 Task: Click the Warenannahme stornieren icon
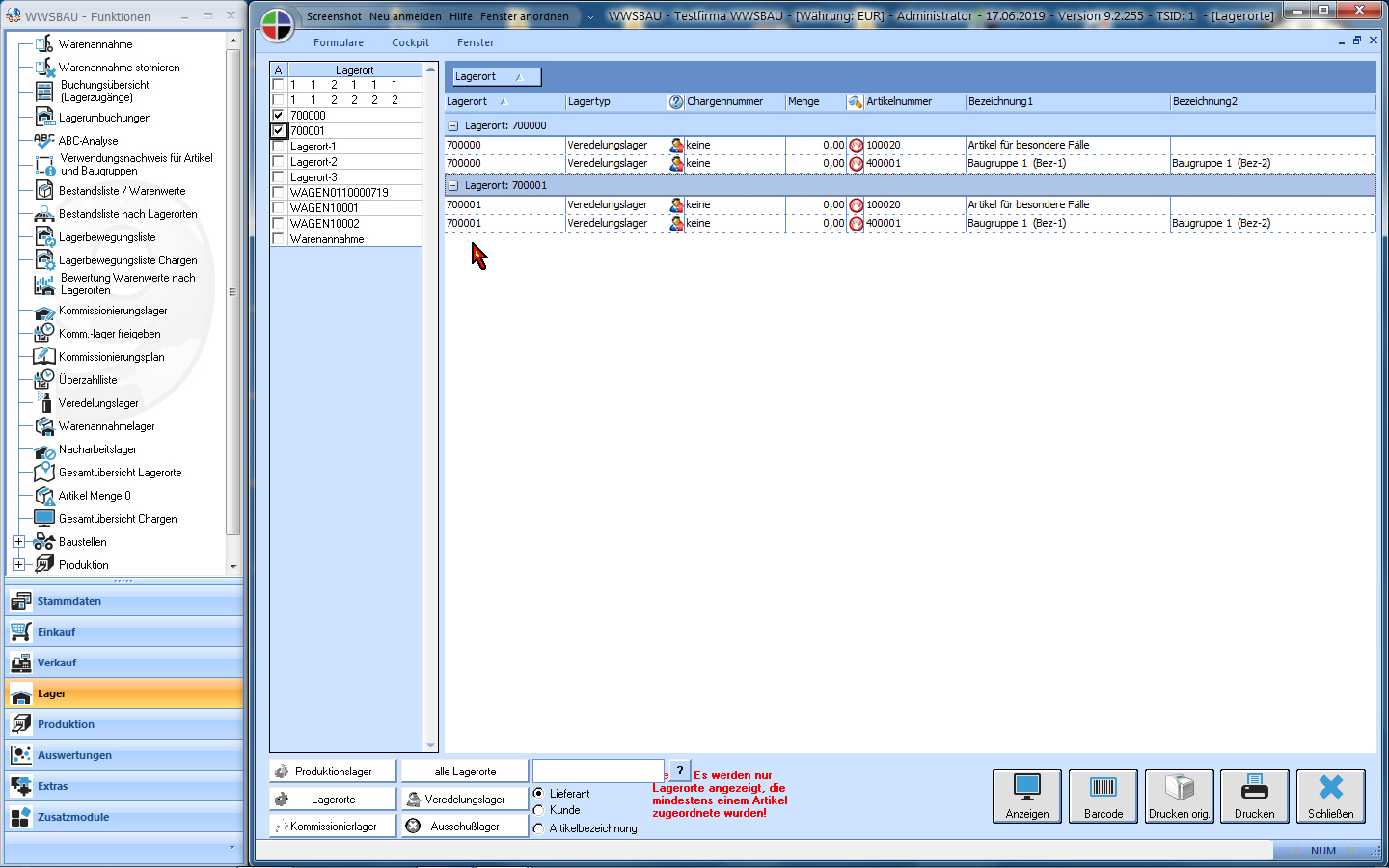pos(44,68)
